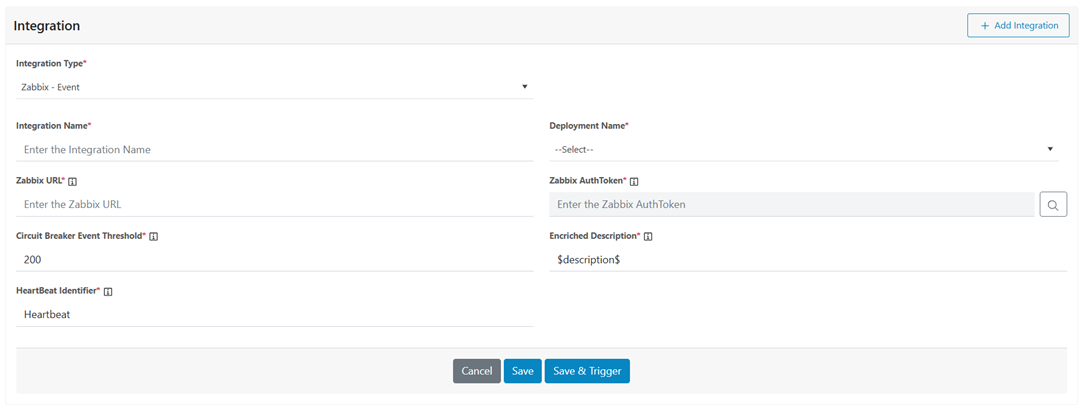
Task: Click info icon beside Zabbix AuthToken label
Action: 634,182
